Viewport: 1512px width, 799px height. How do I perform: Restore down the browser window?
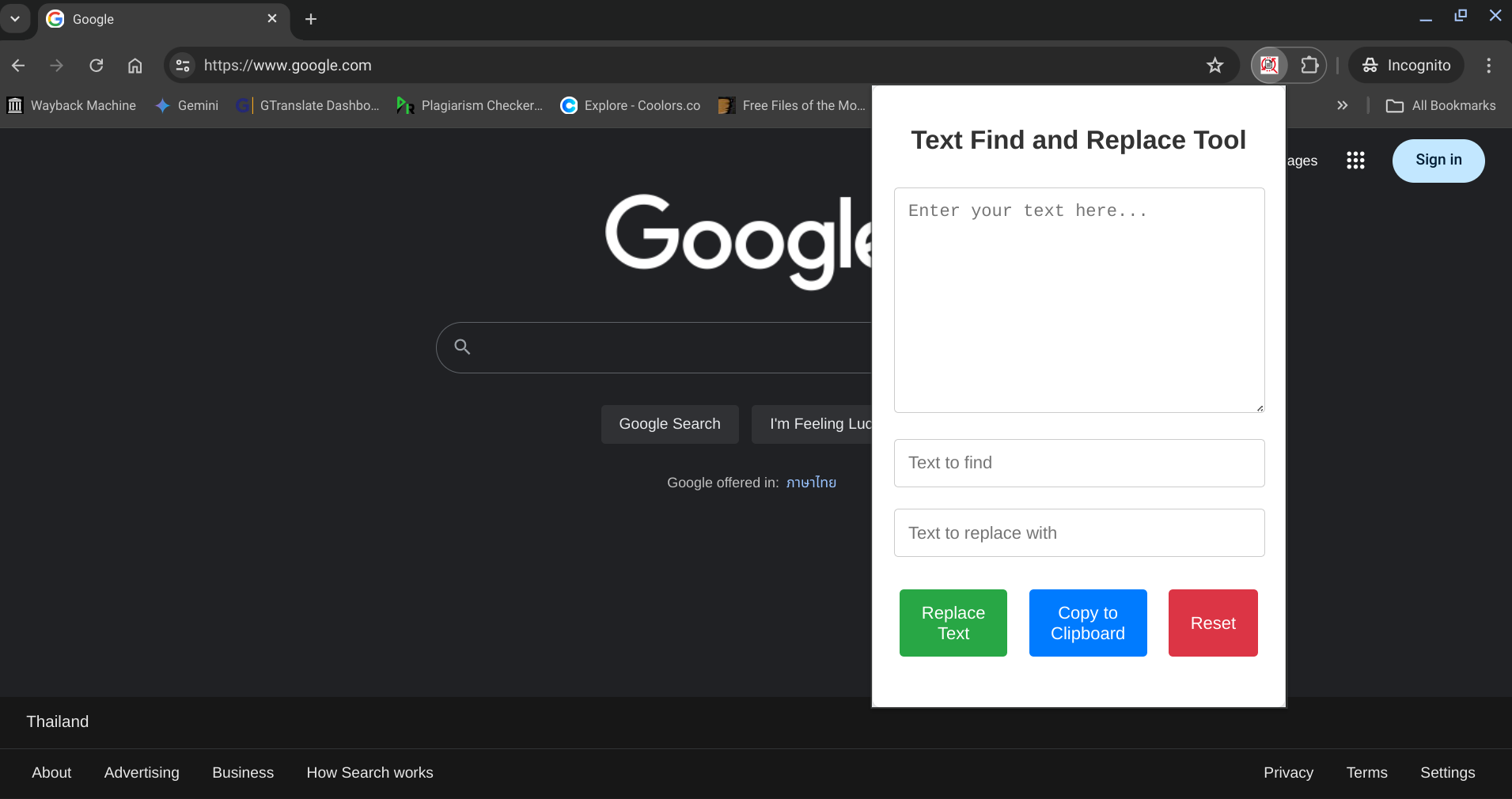point(1461,16)
